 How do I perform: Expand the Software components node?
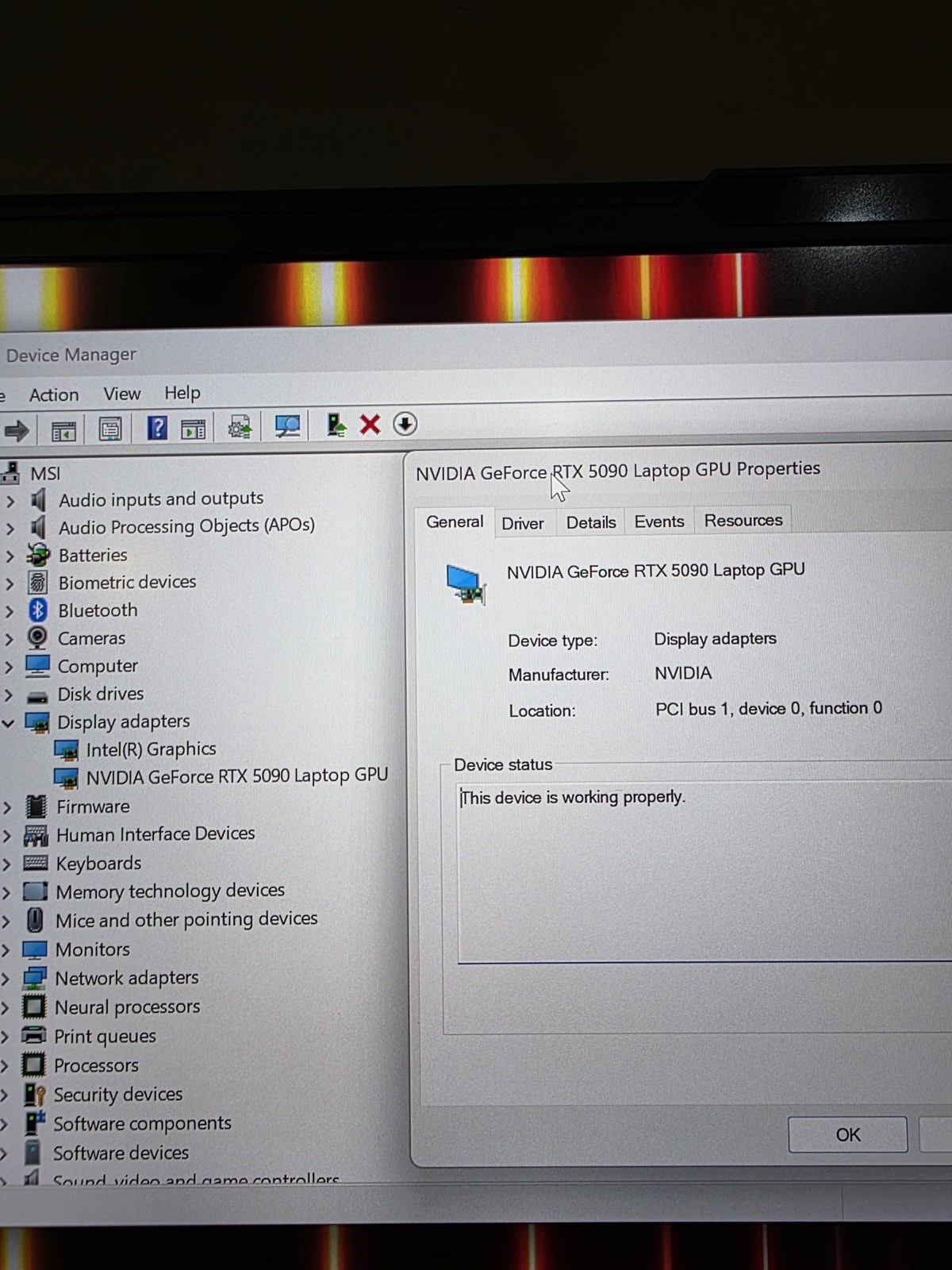click(x=5, y=1125)
